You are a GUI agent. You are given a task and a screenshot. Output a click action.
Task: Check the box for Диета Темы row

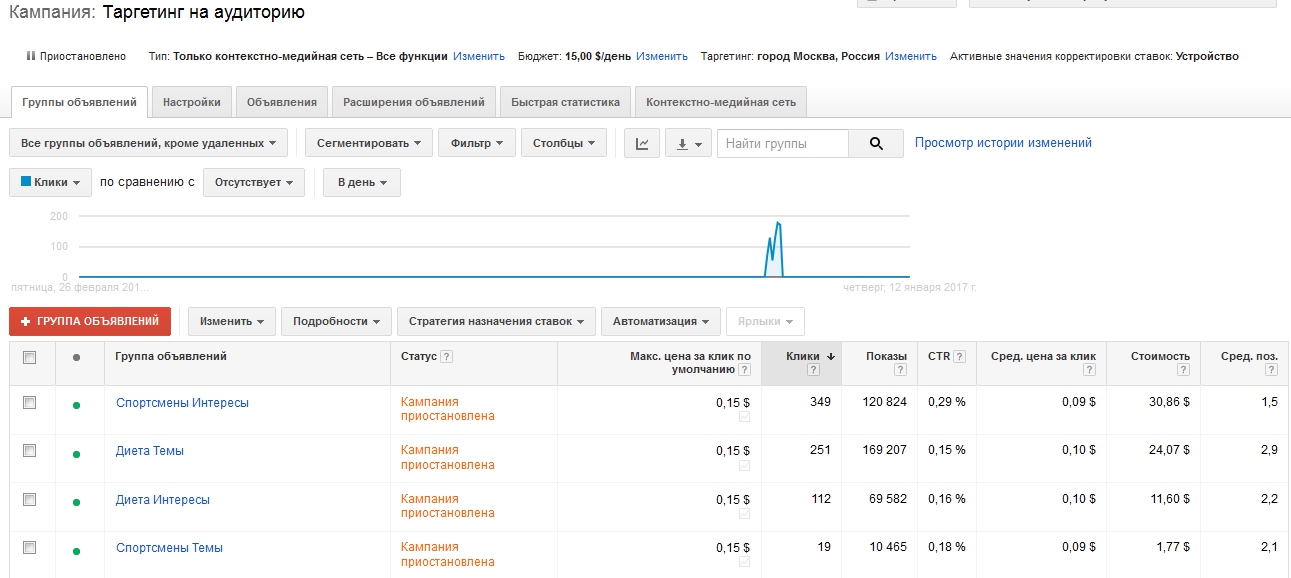click(x=30, y=451)
